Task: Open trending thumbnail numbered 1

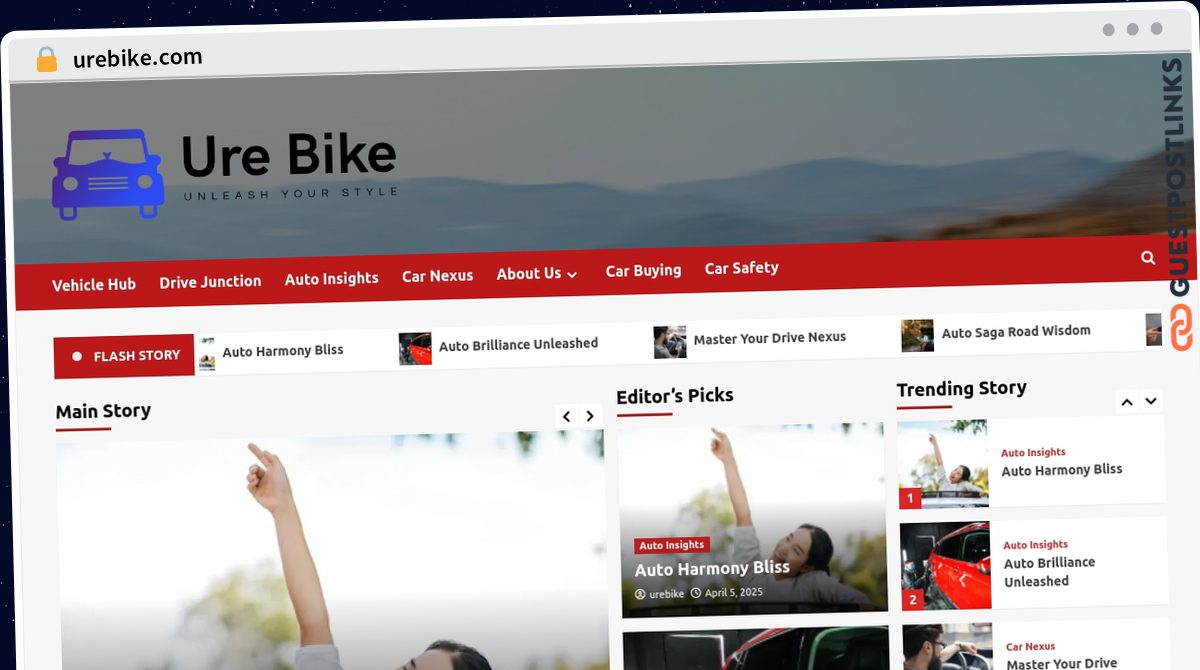Action: (x=943, y=464)
